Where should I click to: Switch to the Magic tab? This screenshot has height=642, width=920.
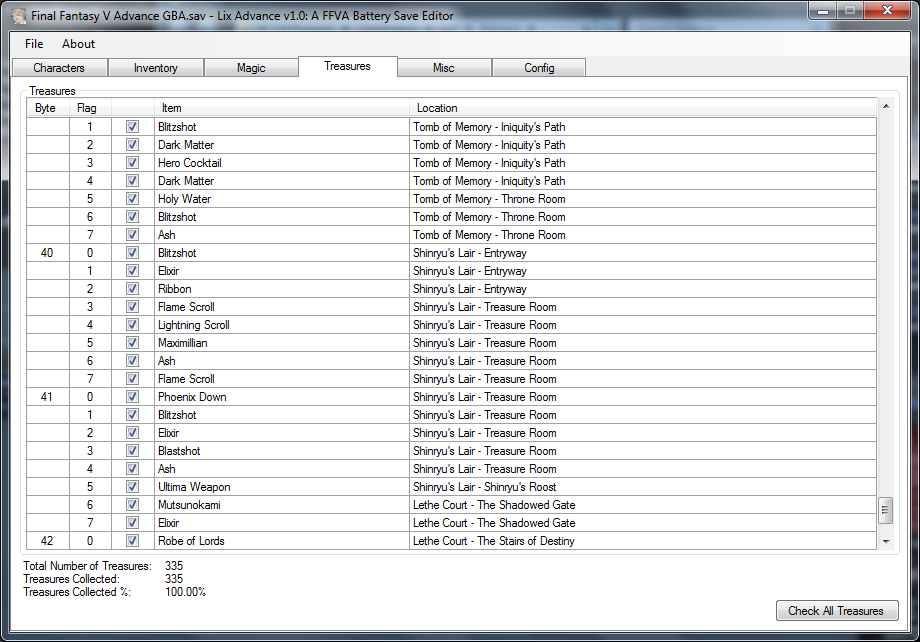[x=251, y=67]
